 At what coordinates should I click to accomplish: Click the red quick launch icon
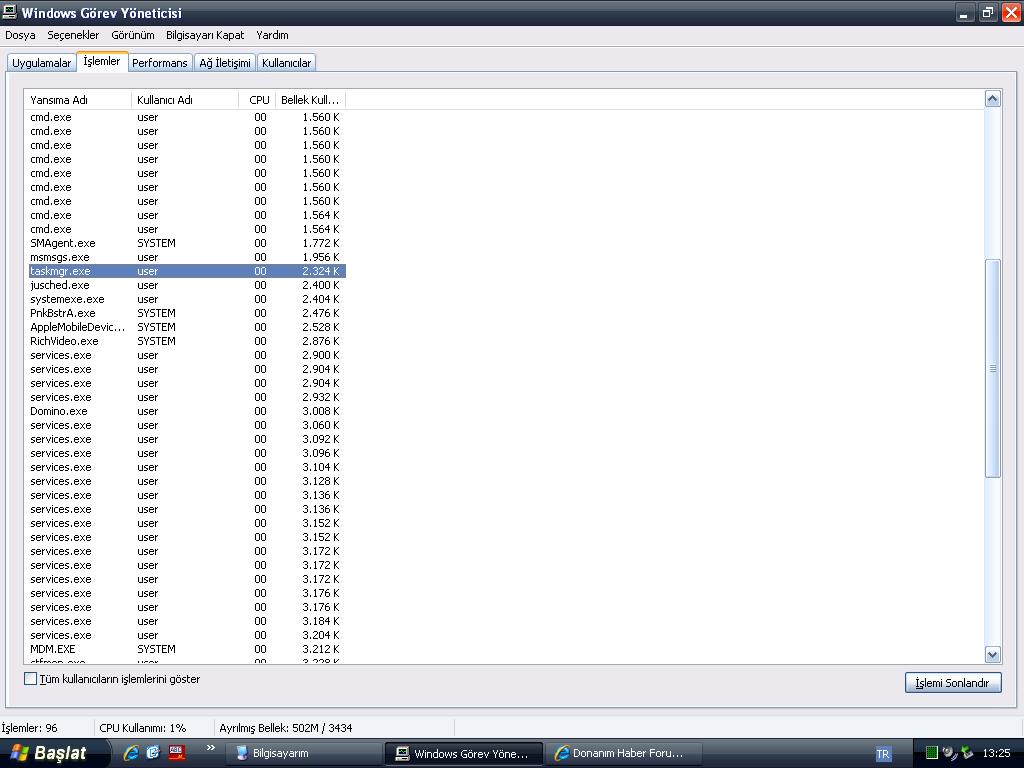click(176, 753)
